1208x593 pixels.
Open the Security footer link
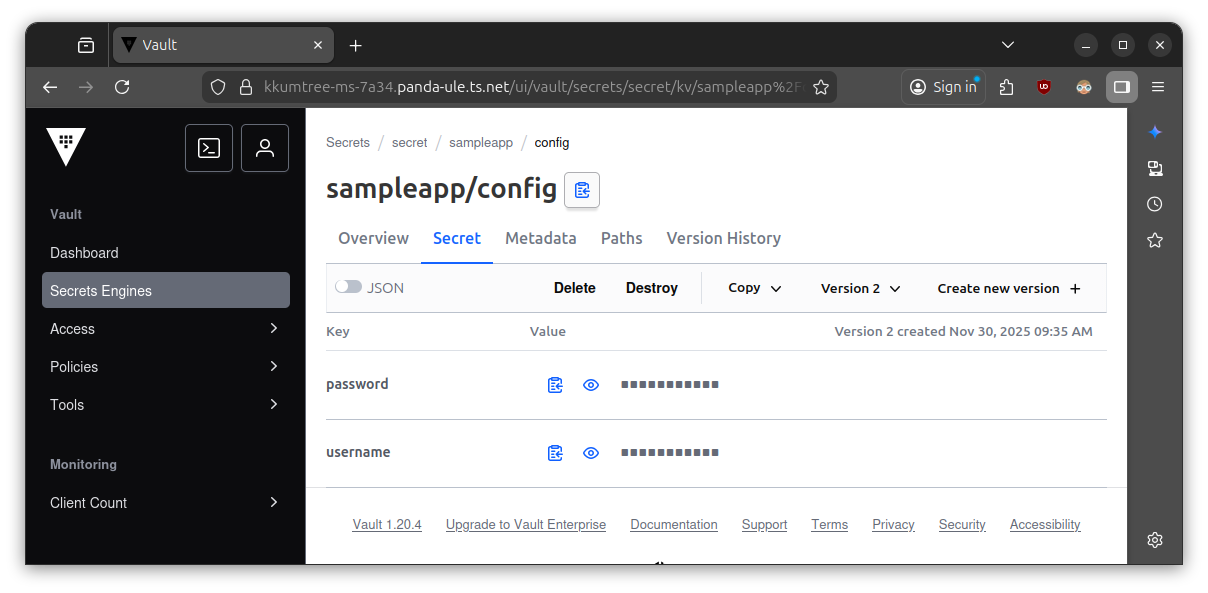click(962, 525)
